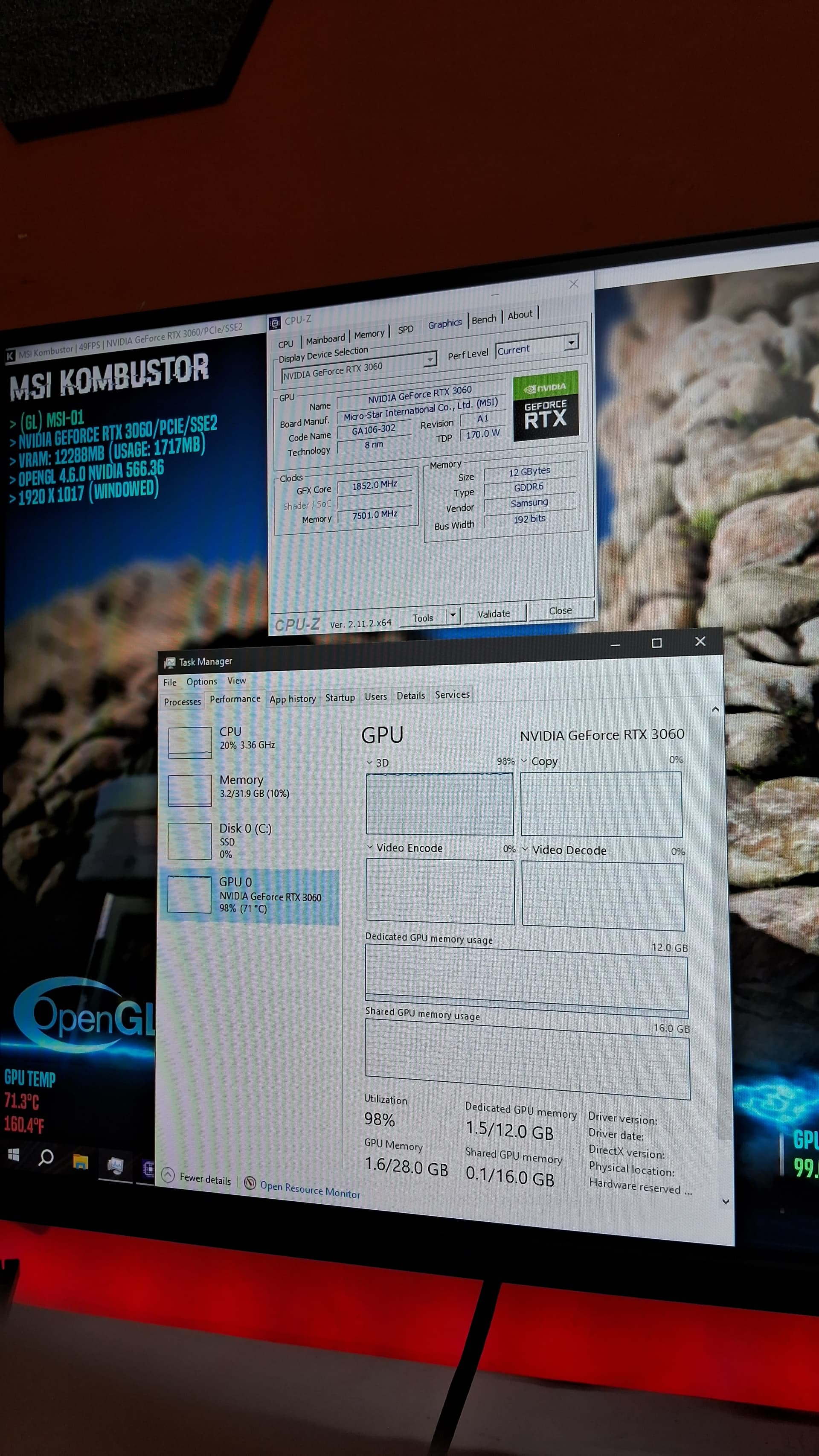Switch to the Processes tab

pyautogui.click(x=183, y=702)
